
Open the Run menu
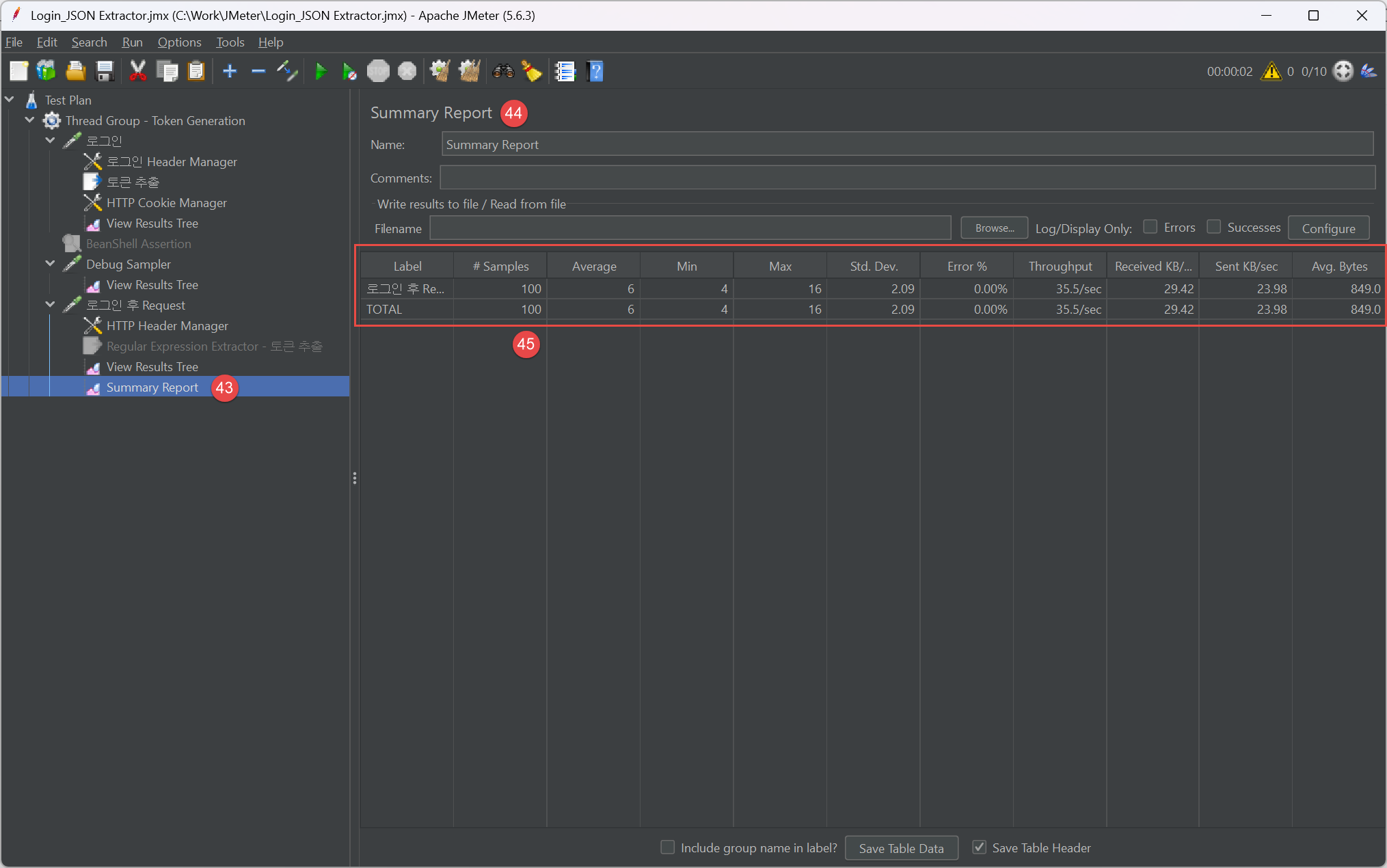pyautogui.click(x=132, y=42)
